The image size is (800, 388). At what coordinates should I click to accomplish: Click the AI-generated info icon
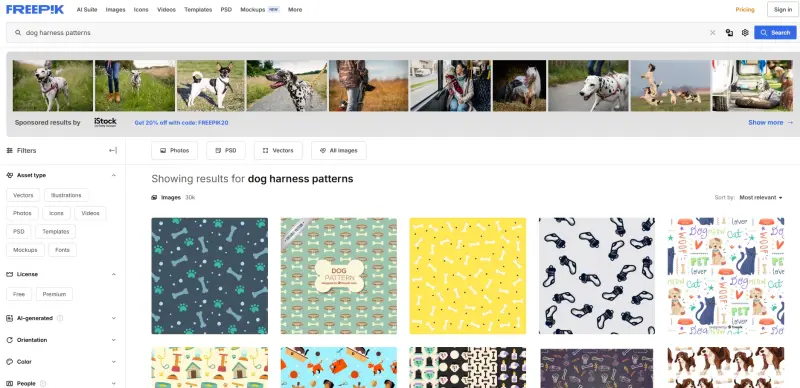click(x=60, y=318)
